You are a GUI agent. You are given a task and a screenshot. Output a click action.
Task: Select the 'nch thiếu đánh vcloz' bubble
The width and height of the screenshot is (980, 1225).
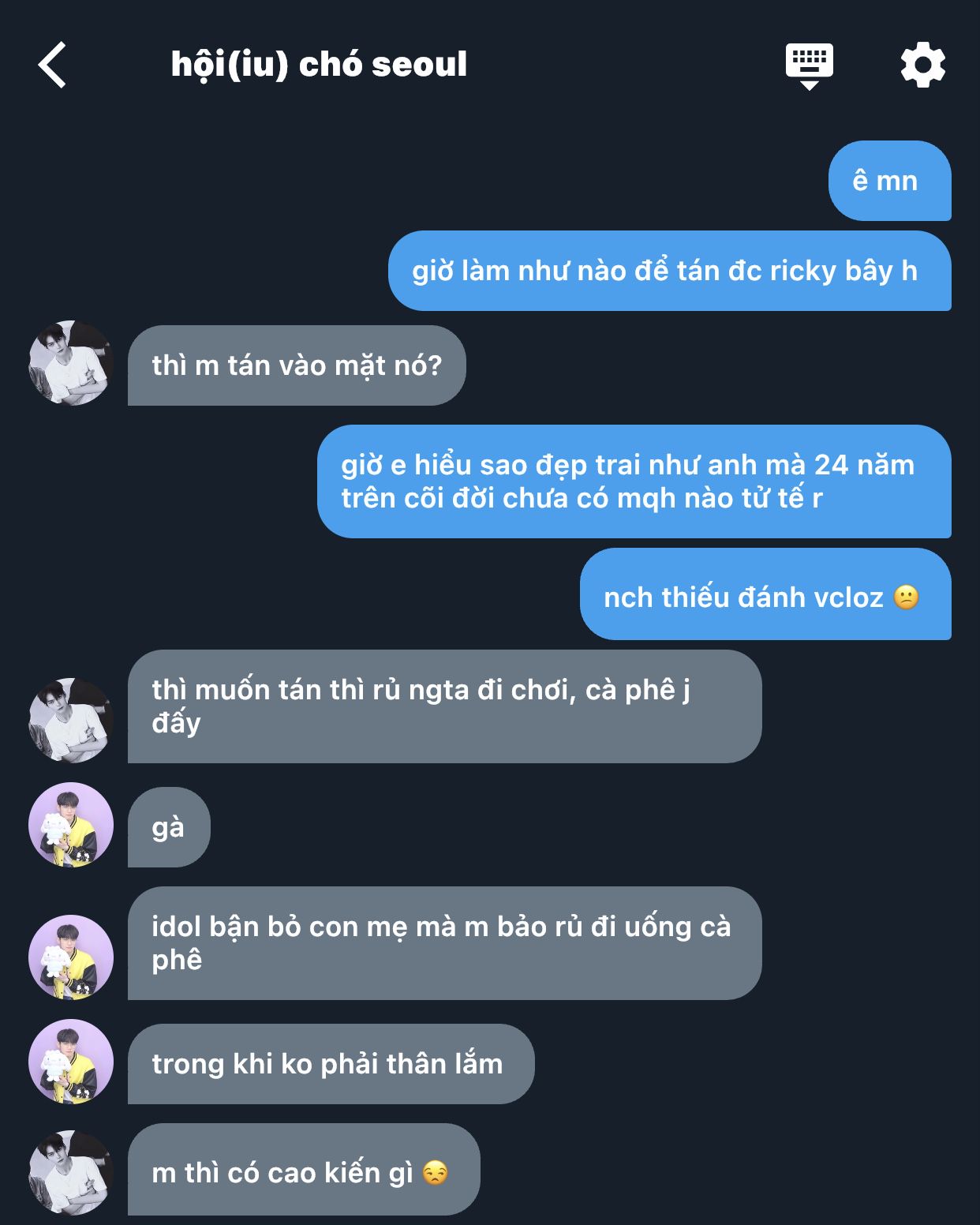pos(765,594)
